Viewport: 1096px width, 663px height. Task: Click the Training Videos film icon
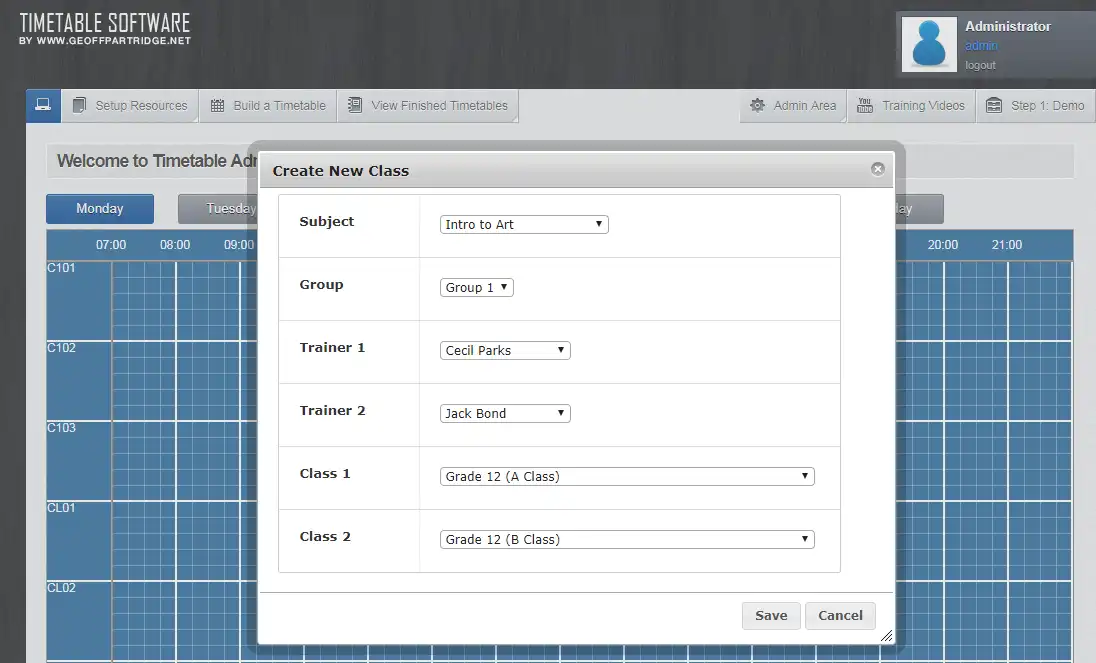(863, 105)
